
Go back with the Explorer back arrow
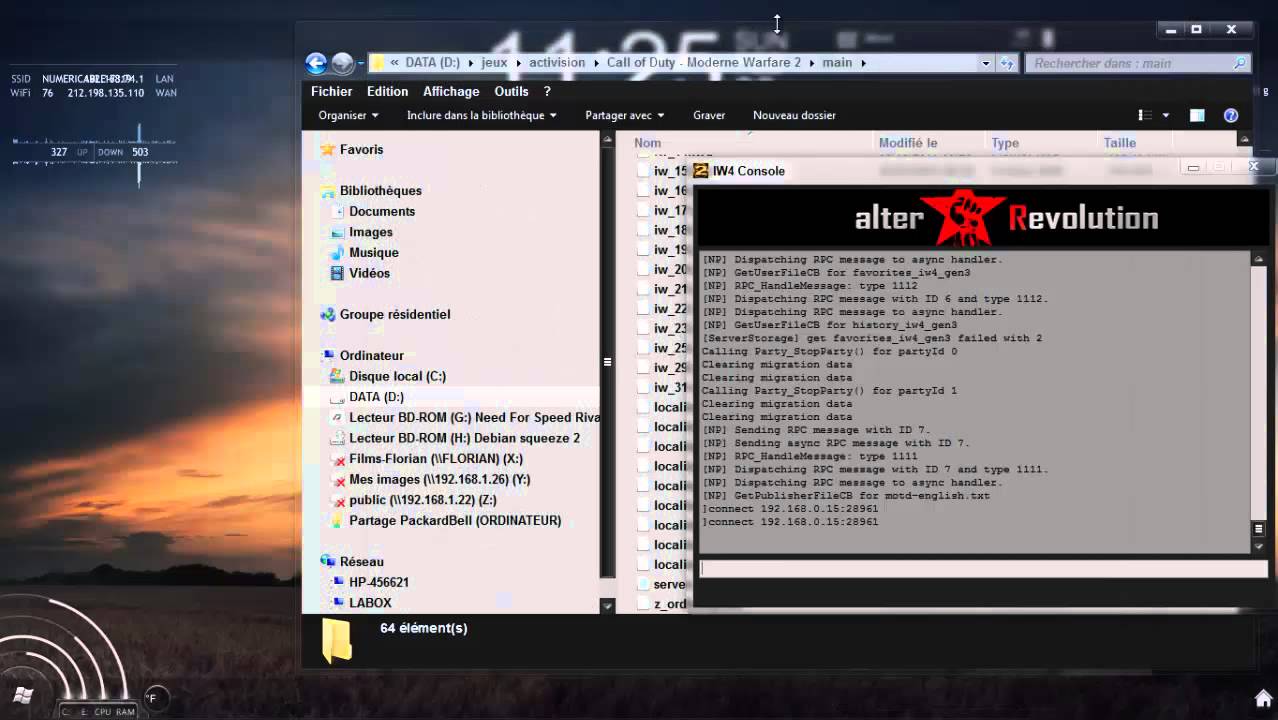(x=316, y=63)
